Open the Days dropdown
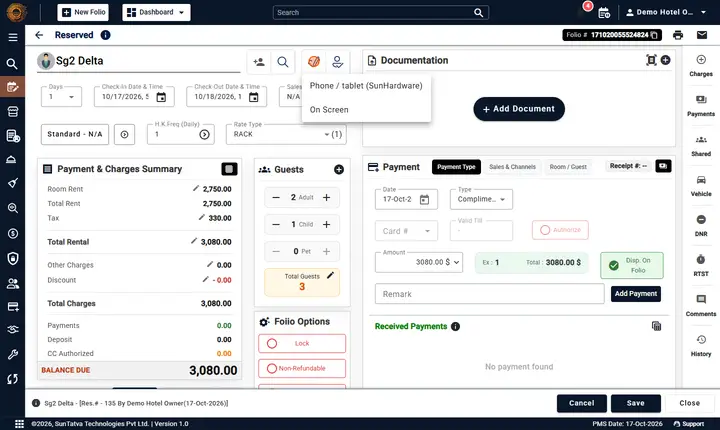The height and width of the screenshot is (430, 720). [62, 97]
